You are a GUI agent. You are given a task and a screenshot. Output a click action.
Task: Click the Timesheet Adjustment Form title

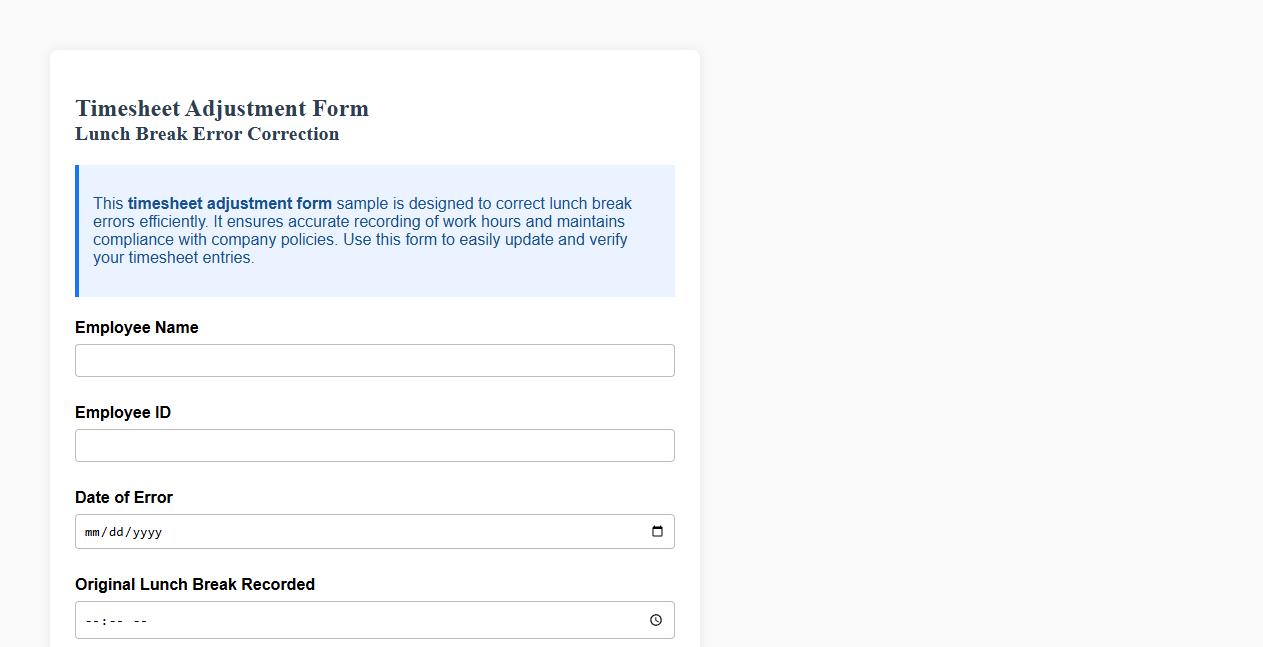[x=221, y=108]
